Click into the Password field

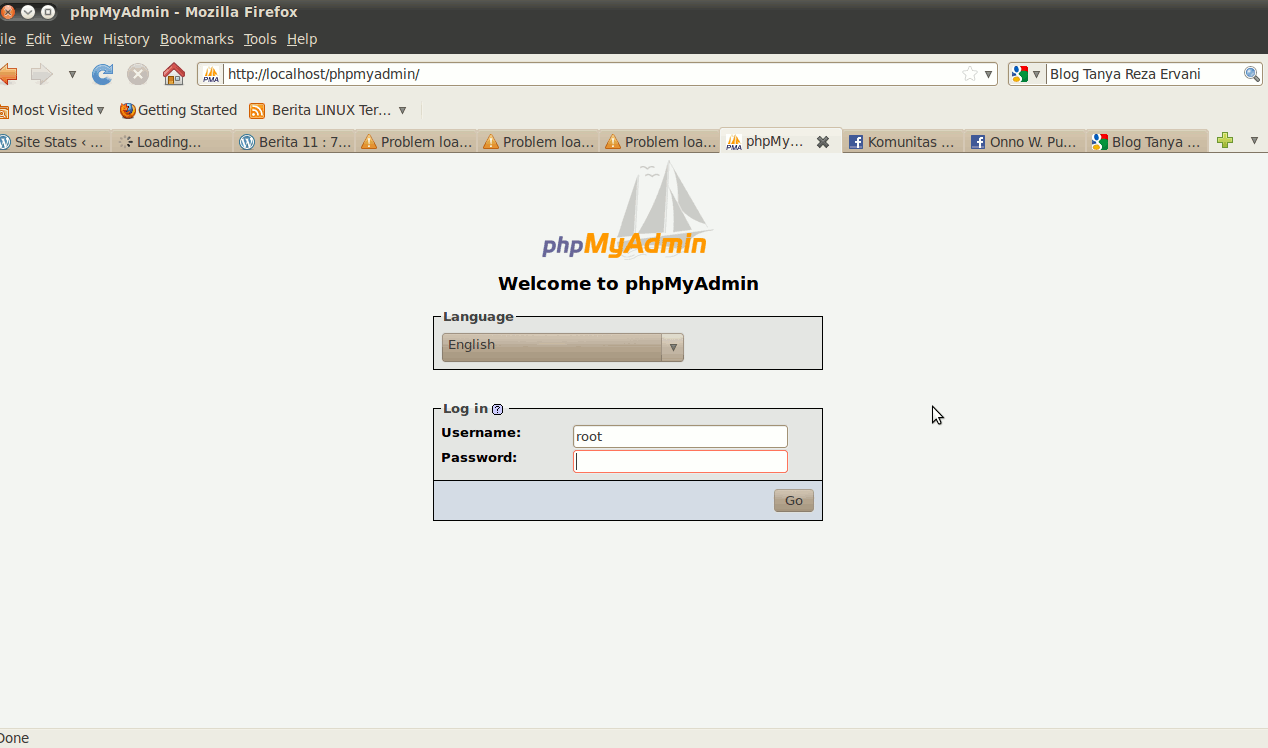pos(680,461)
